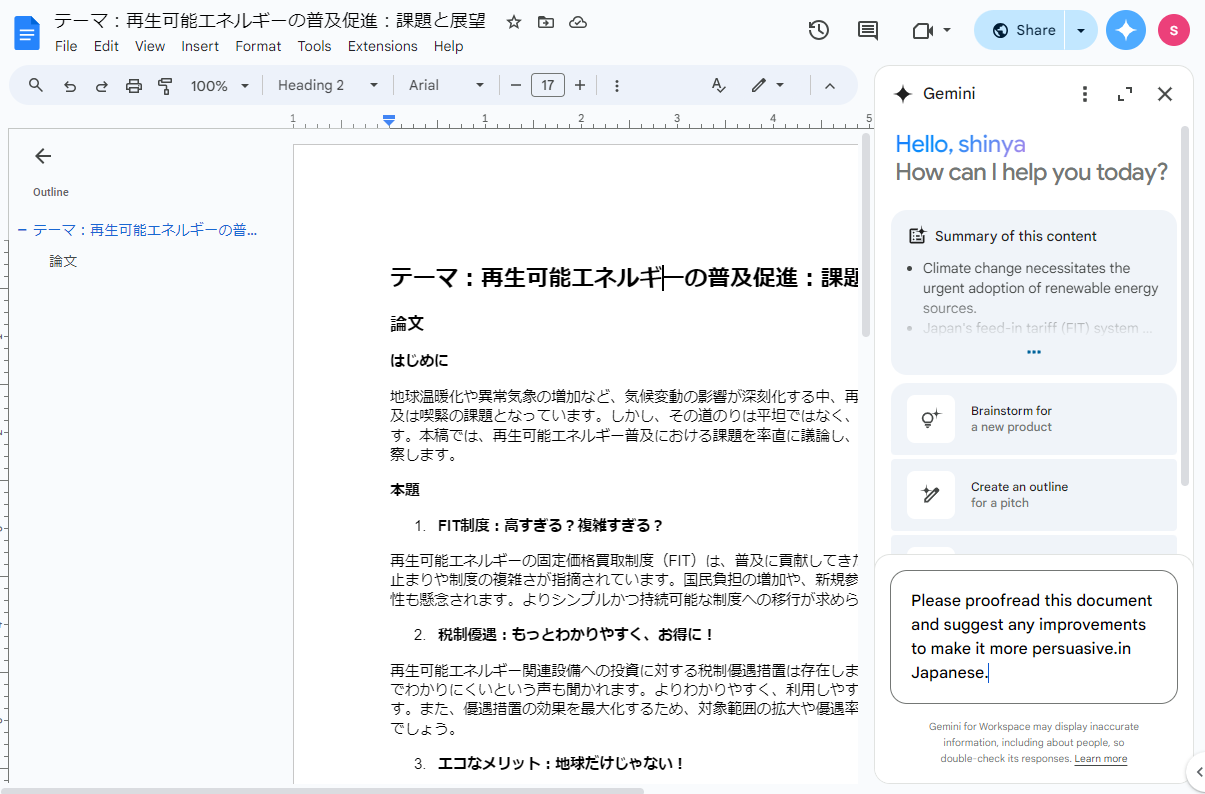Image resolution: width=1205 pixels, height=794 pixels.
Task: Close the document outline with back arrow
Action: (x=42, y=156)
